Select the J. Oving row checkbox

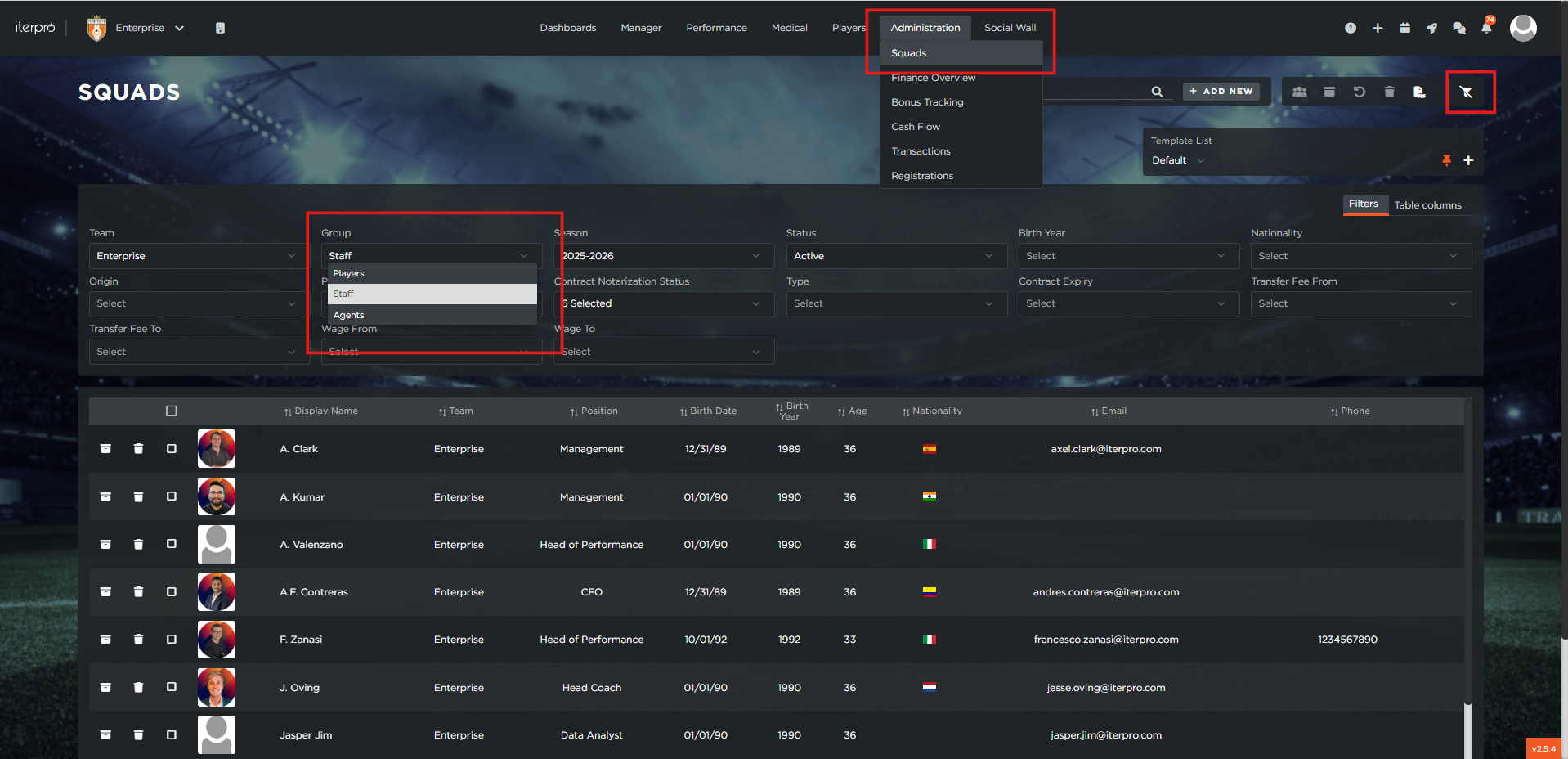(x=171, y=688)
